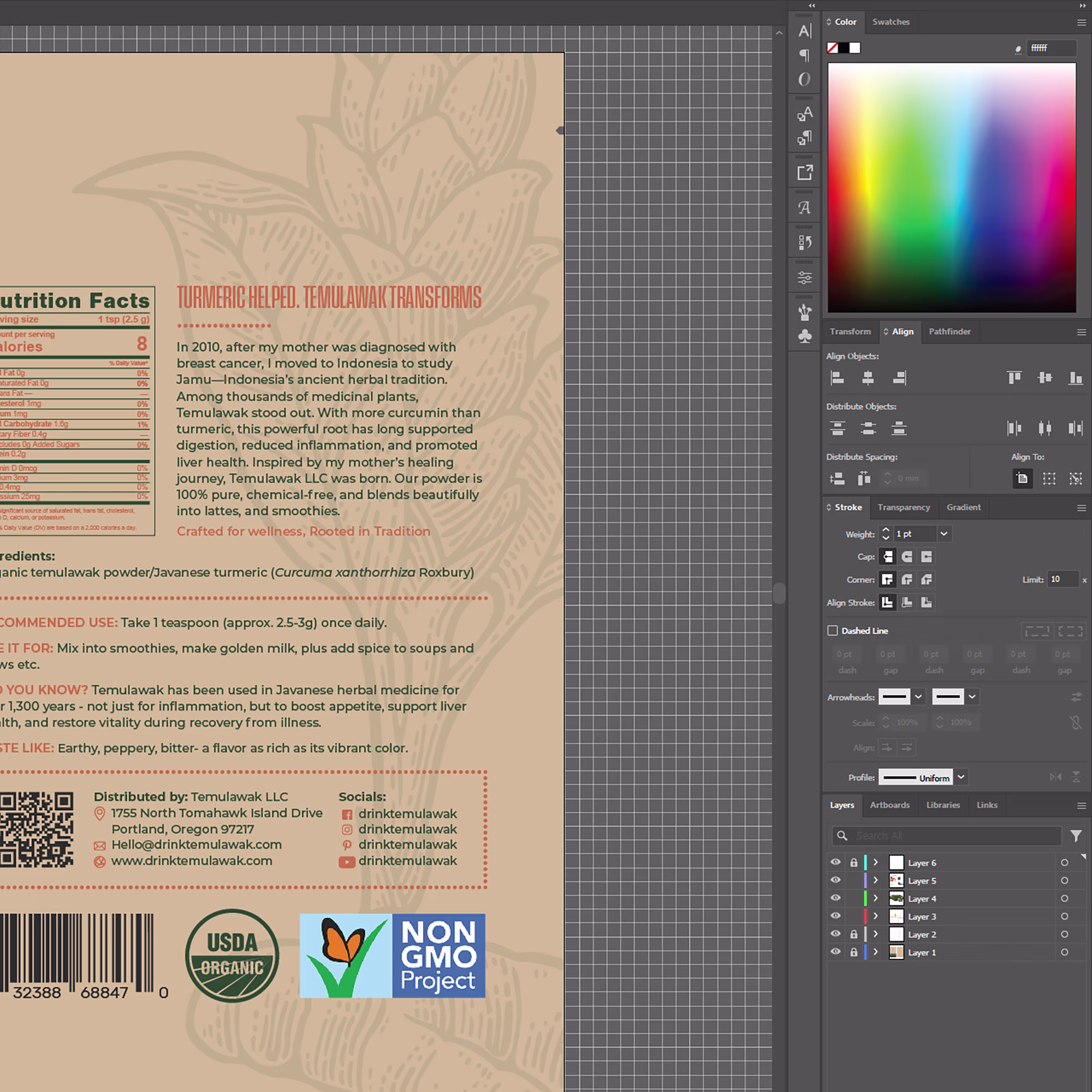Expand Layer 4 contents
1092x1092 pixels.
coord(876,898)
